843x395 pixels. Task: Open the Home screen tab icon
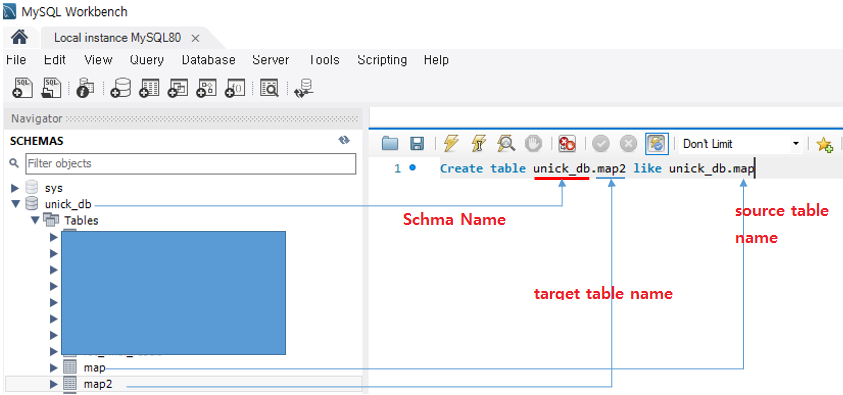[19, 38]
